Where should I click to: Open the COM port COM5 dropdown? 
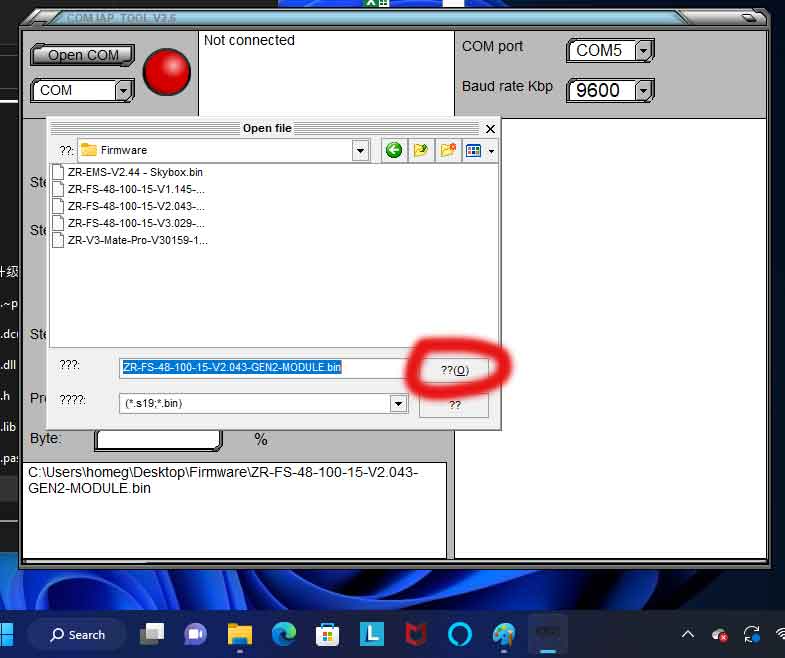pyautogui.click(x=644, y=51)
